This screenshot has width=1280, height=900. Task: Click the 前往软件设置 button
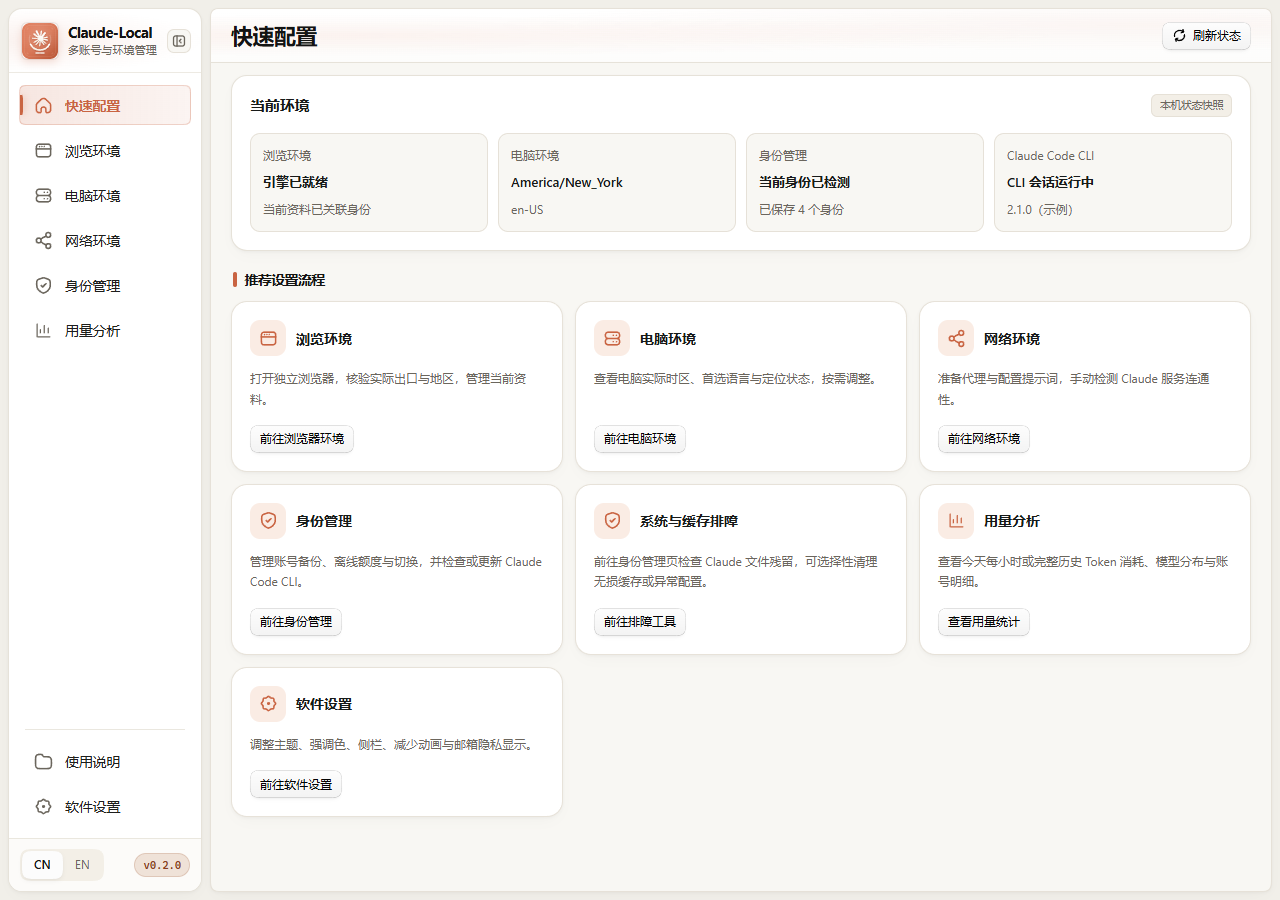tap(296, 785)
